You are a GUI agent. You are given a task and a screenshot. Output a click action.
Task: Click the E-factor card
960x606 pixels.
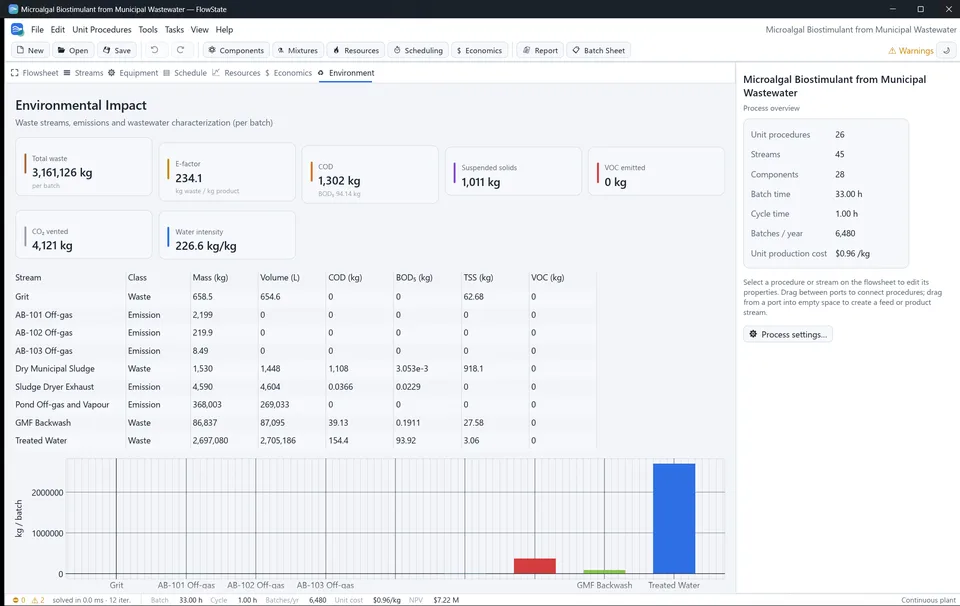pos(227,172)
